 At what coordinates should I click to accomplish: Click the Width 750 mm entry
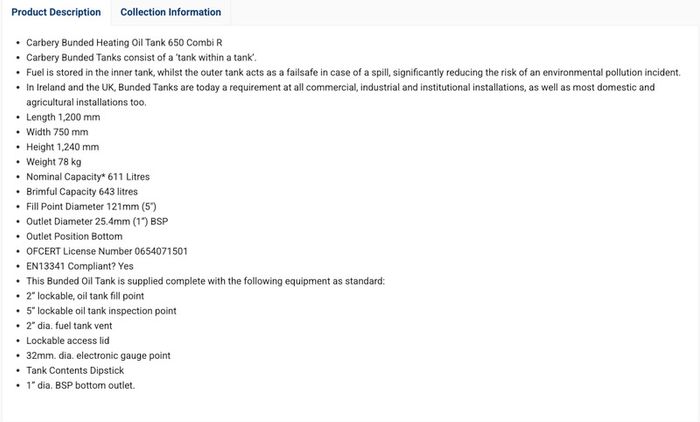(x=57, y=132)
